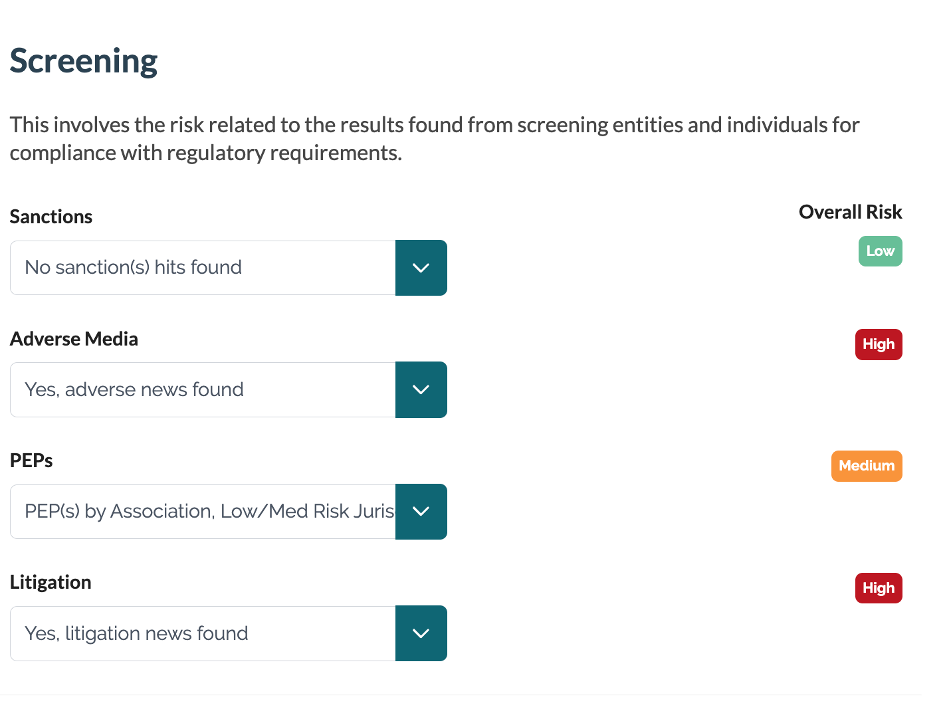Expand the Adverse Media chevron button

coord(421,389)
